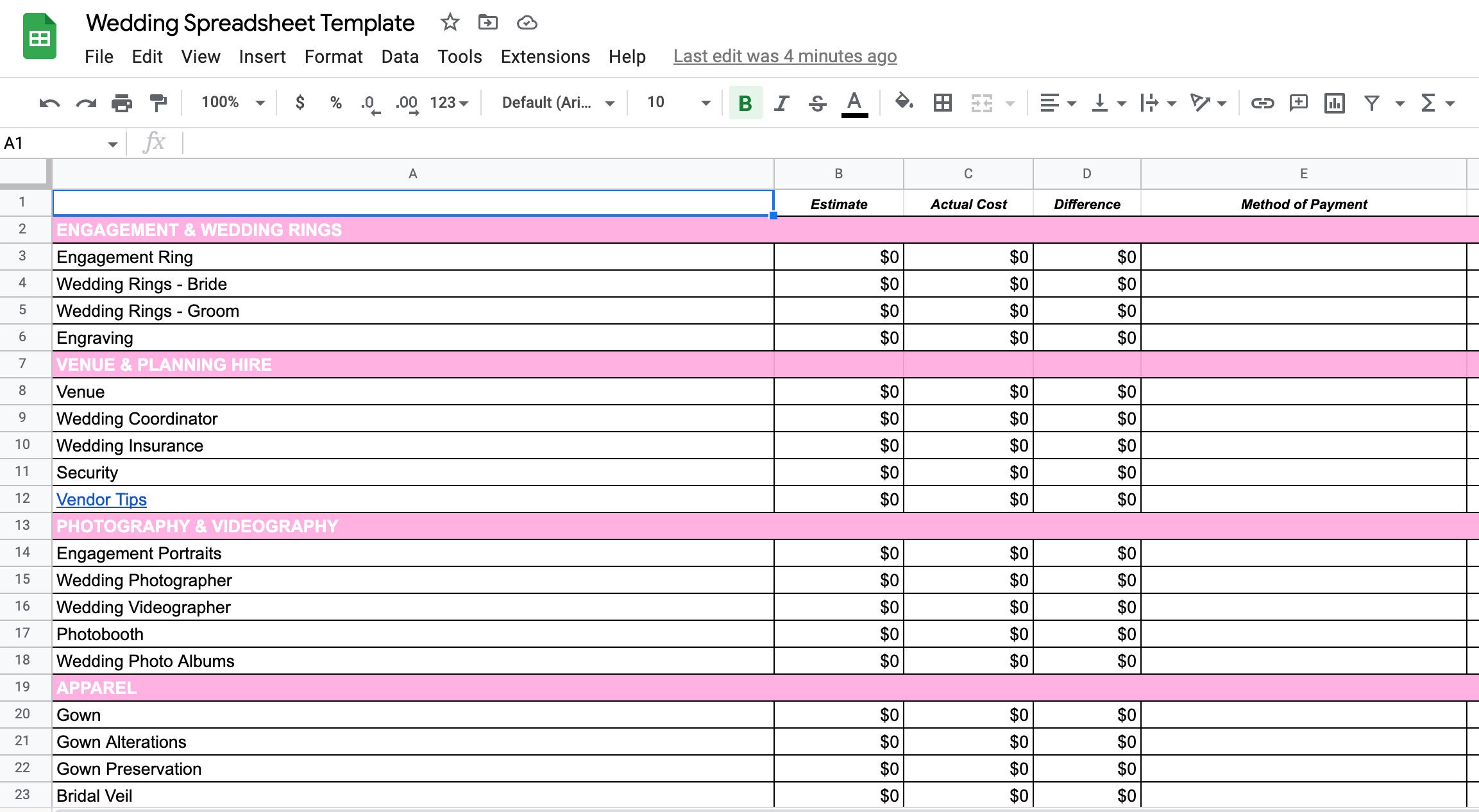Open the borders tool
This screenshot has width=1479, height=812.
942,102
